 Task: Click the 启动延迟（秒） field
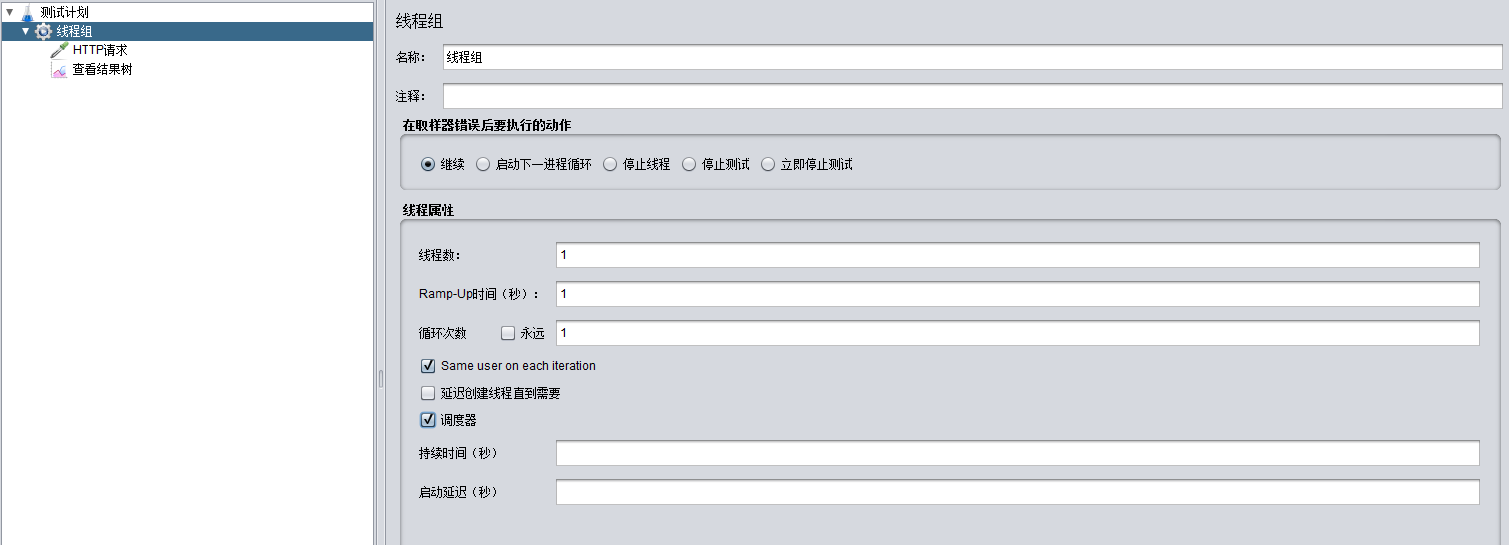[1017, 492]
